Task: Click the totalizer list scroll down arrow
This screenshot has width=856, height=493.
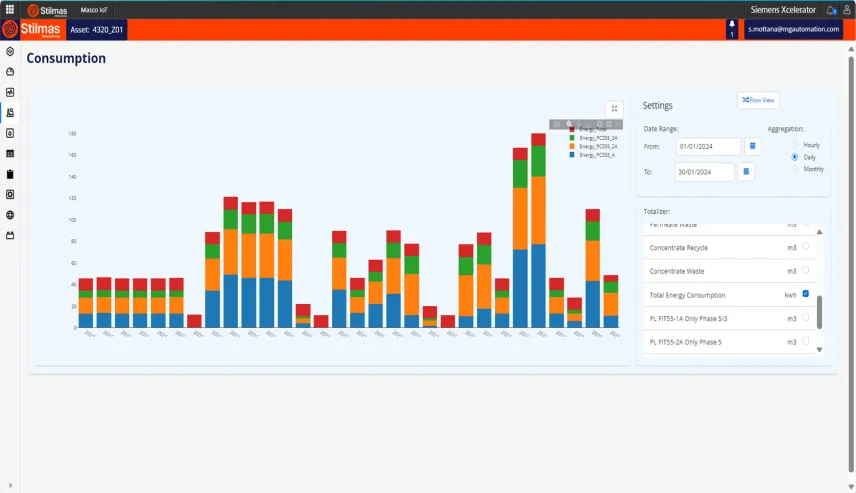Action: coord(819,349)
